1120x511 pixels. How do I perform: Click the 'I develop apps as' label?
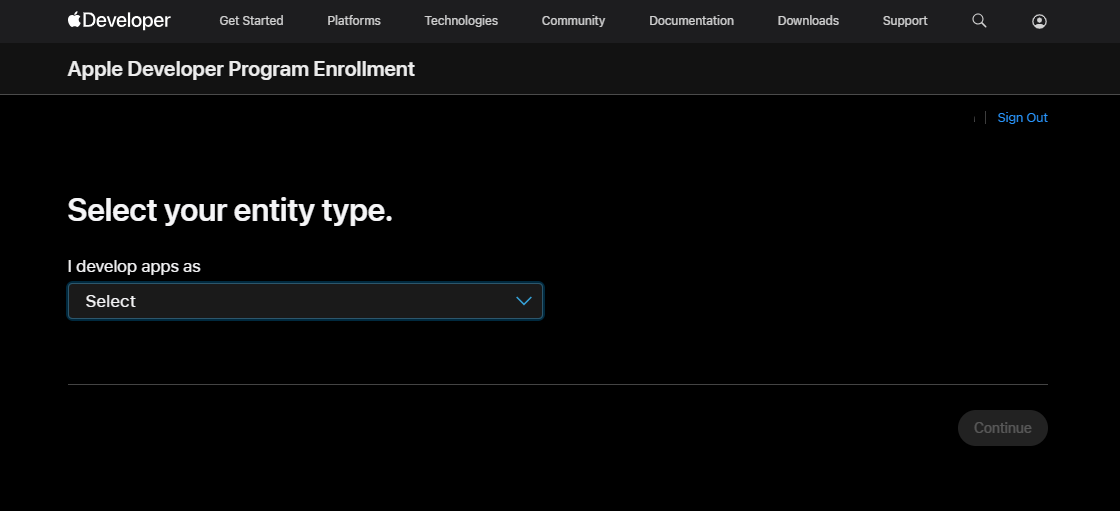[134, 266]
